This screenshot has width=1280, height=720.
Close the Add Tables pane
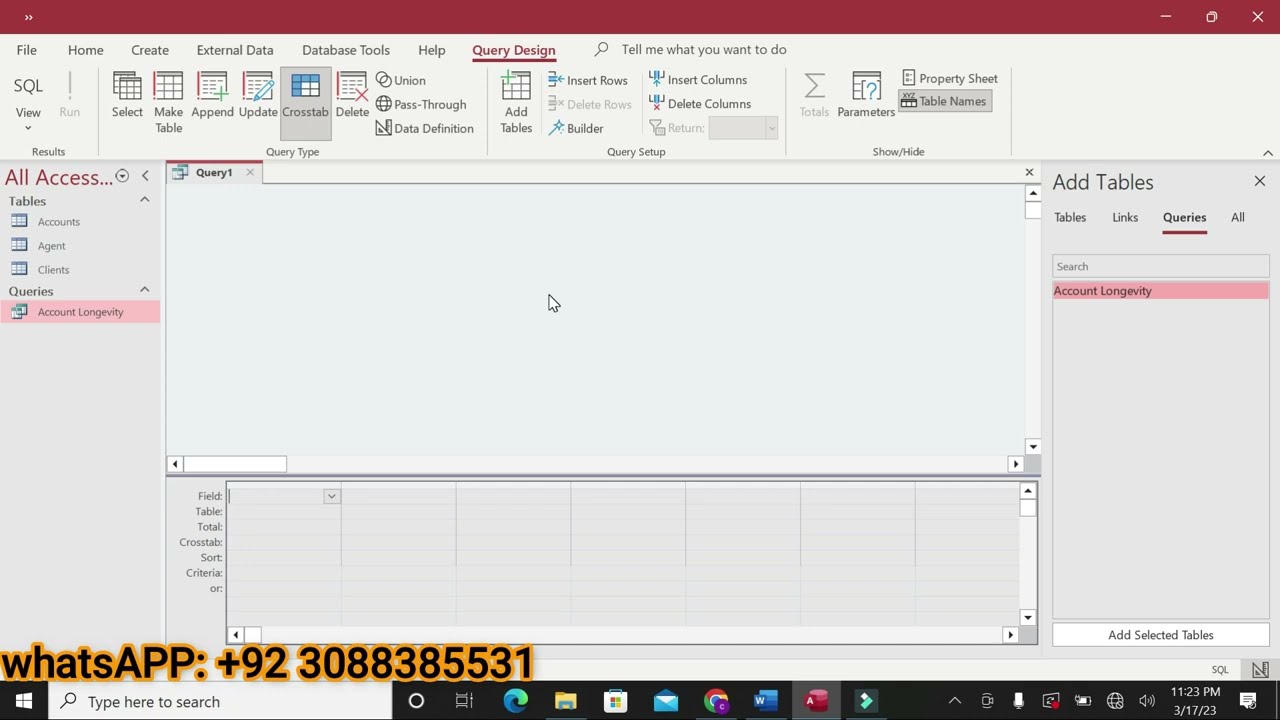1259,181
